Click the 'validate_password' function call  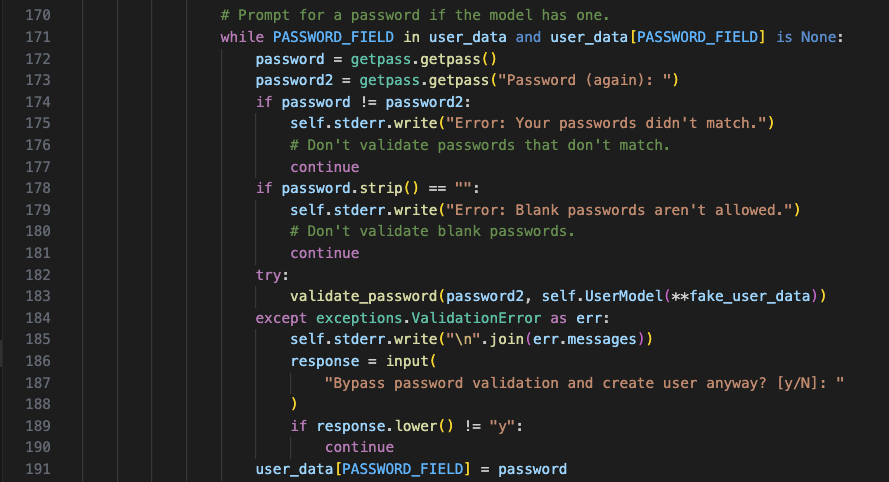[x=363, y=296]
